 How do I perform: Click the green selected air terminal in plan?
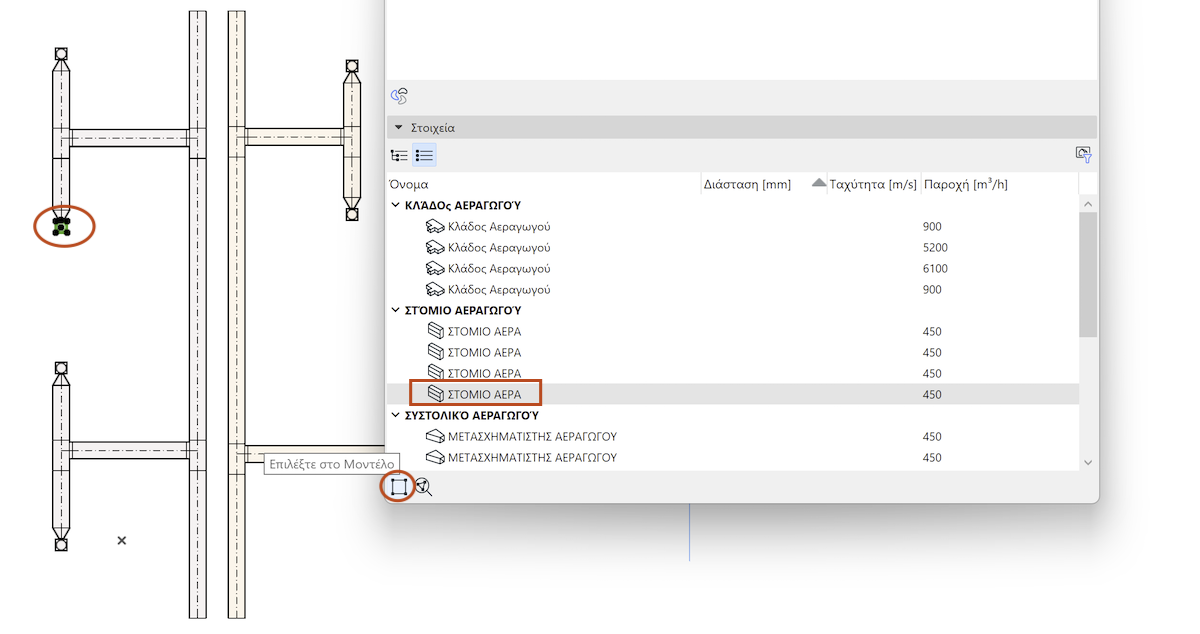point(61,227)
